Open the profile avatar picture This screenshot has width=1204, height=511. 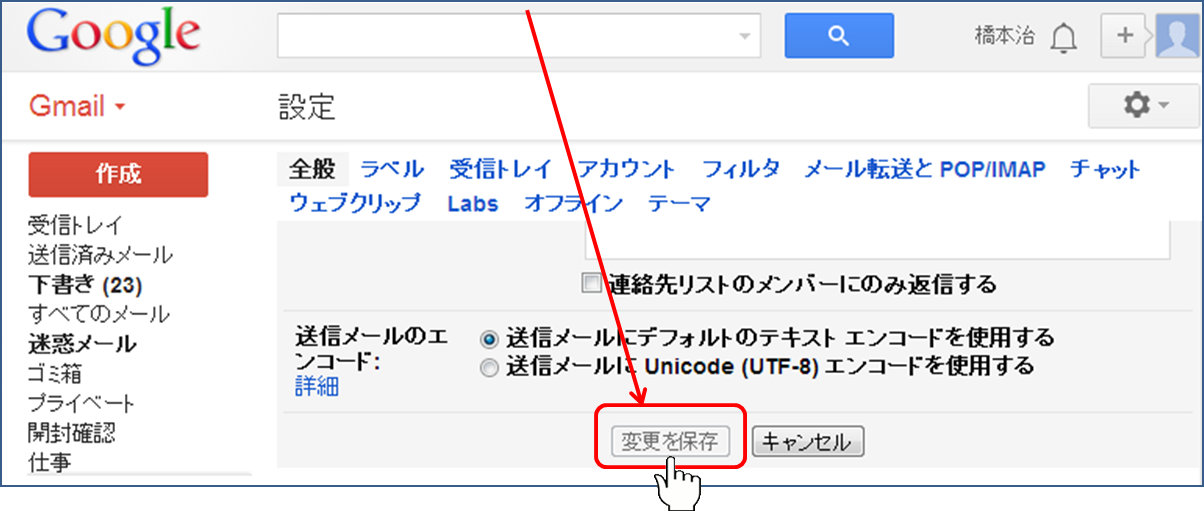coord(1177,36)
